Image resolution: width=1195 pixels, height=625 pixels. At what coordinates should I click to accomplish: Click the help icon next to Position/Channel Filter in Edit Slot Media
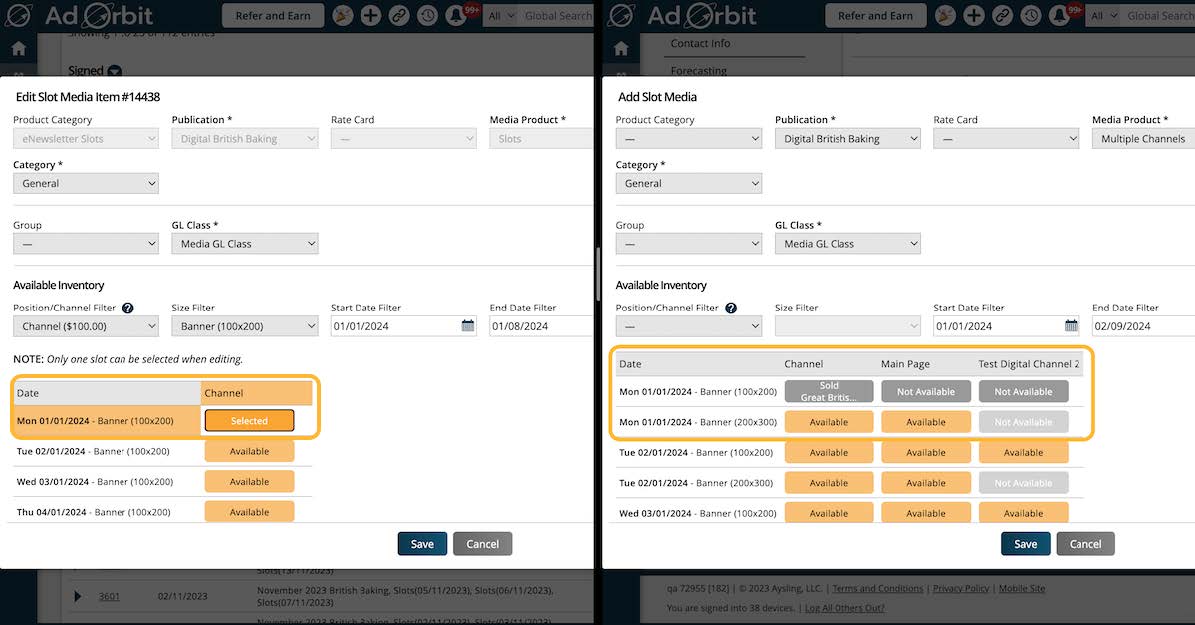(x=127, y=308)
